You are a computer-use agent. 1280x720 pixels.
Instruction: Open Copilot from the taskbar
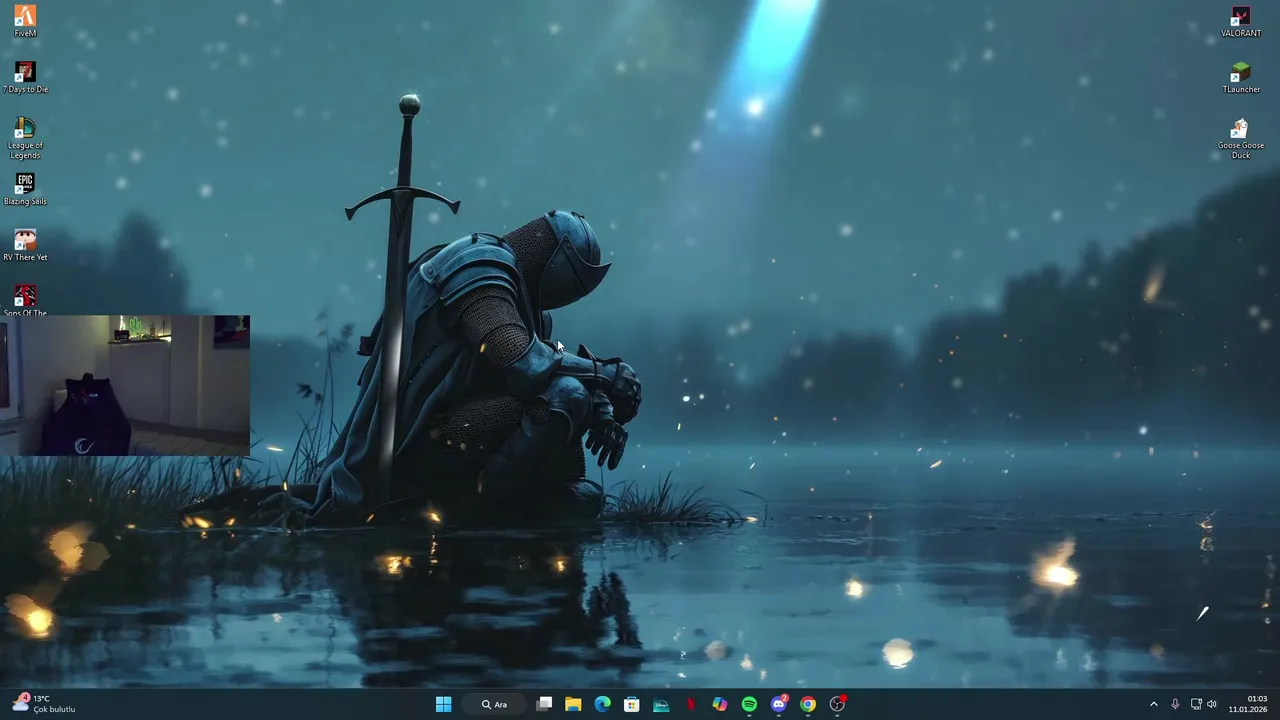(720, 704)
